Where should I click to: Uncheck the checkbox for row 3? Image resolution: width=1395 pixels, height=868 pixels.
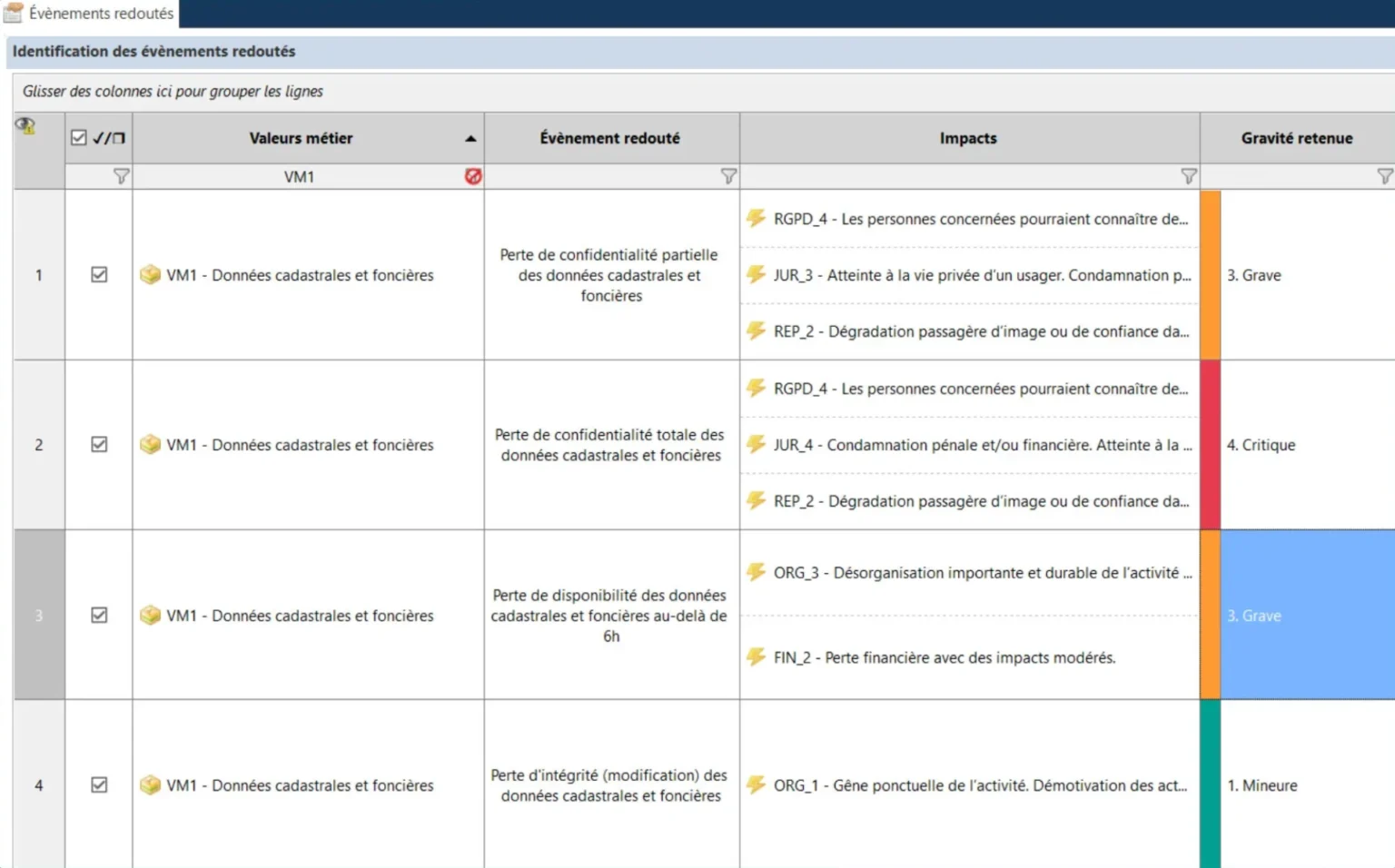[99, 615]
